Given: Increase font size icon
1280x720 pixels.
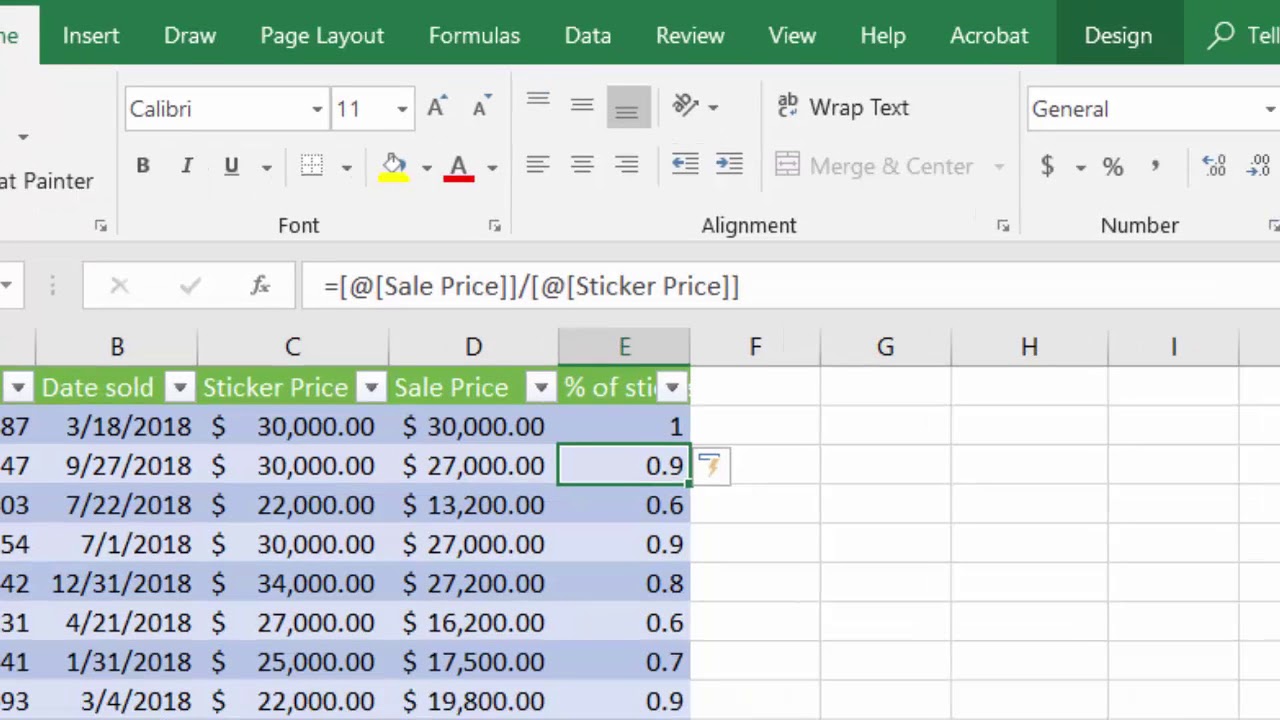Looking at the screenshot, I should click(x=436, y=108).
